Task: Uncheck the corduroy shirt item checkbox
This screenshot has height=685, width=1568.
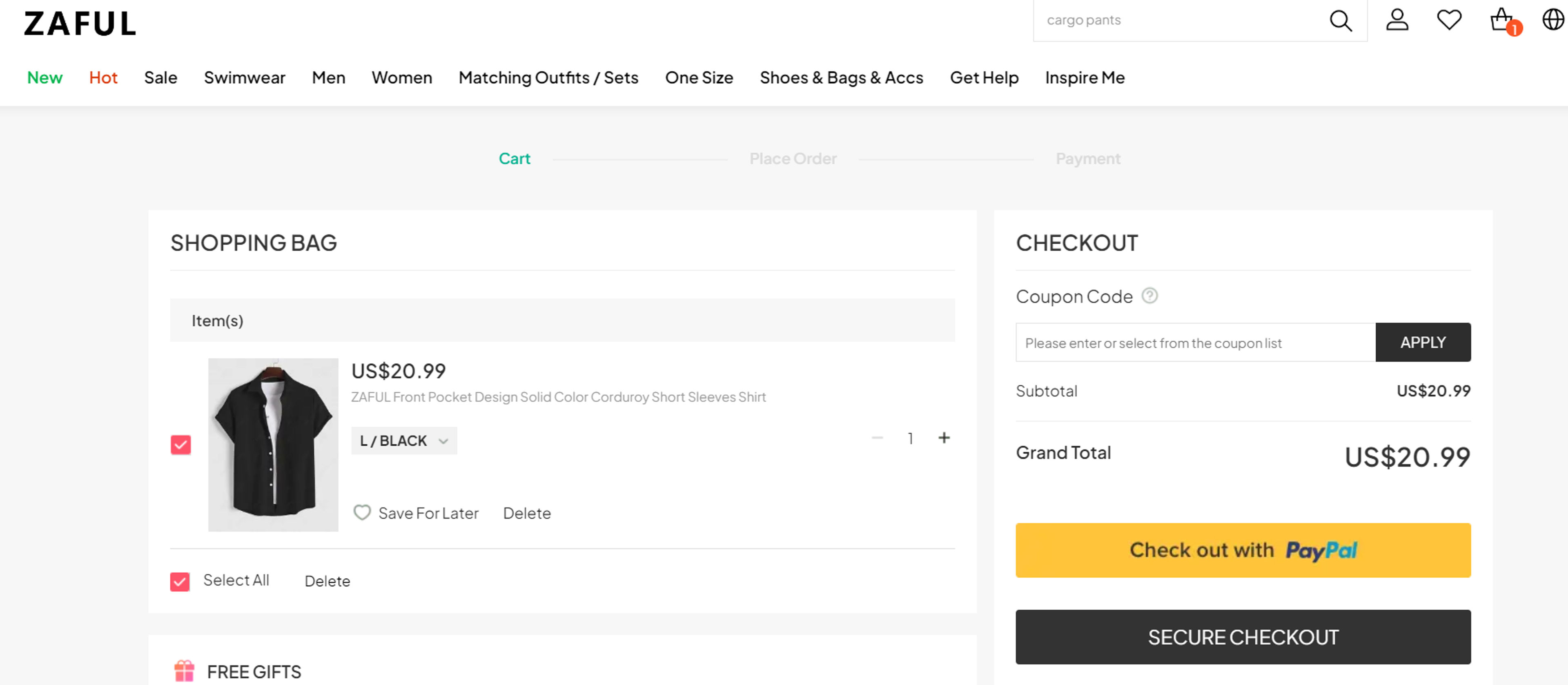Action: [181, 445]
